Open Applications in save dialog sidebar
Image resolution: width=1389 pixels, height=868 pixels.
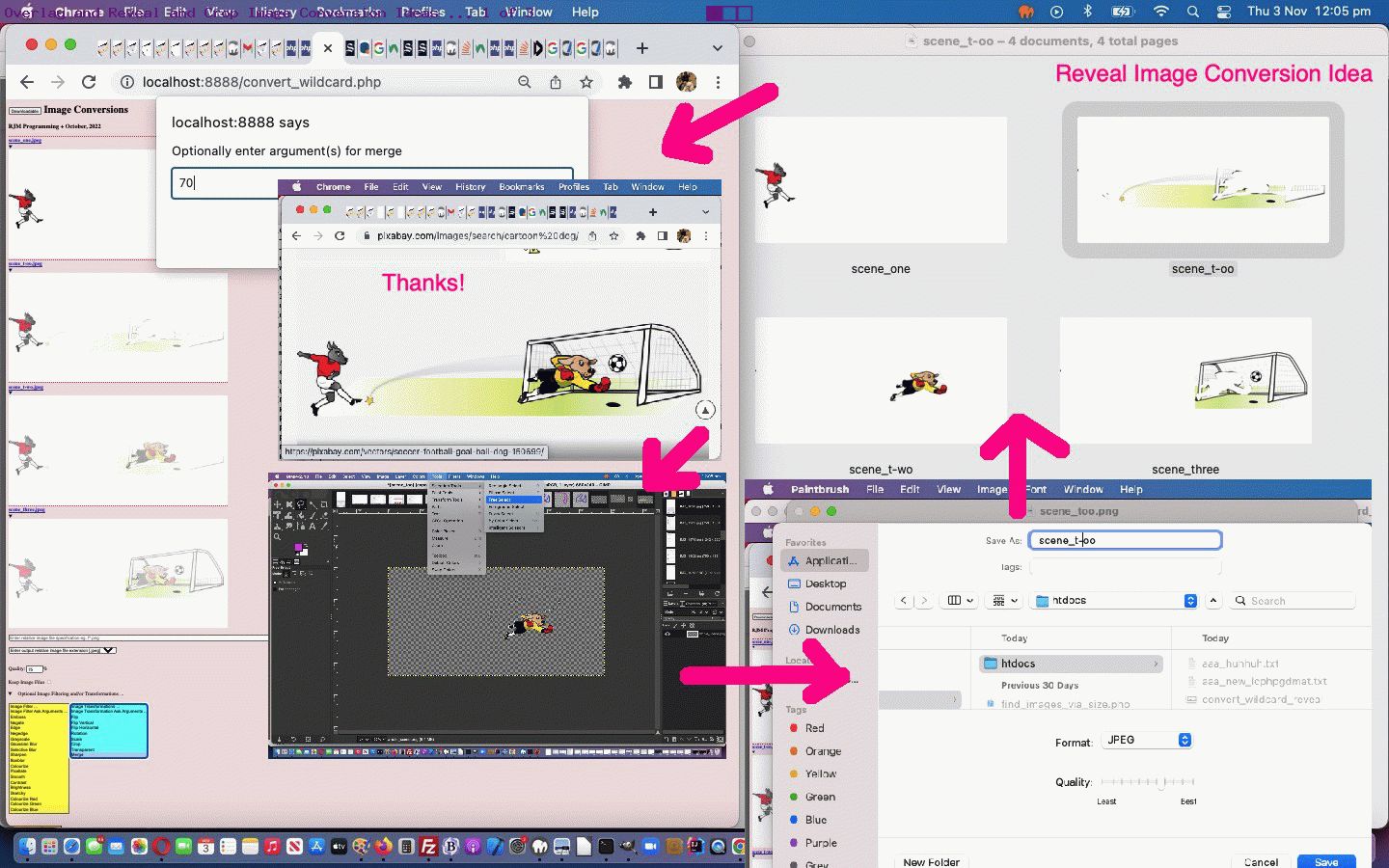(825, 560)
